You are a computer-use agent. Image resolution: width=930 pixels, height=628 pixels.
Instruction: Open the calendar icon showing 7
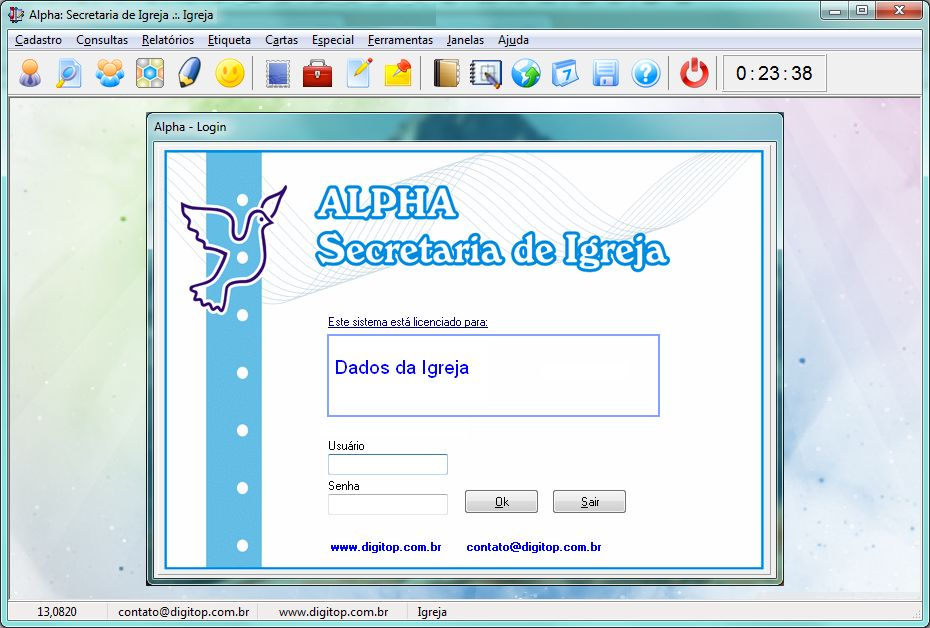(x=565, y=74)
